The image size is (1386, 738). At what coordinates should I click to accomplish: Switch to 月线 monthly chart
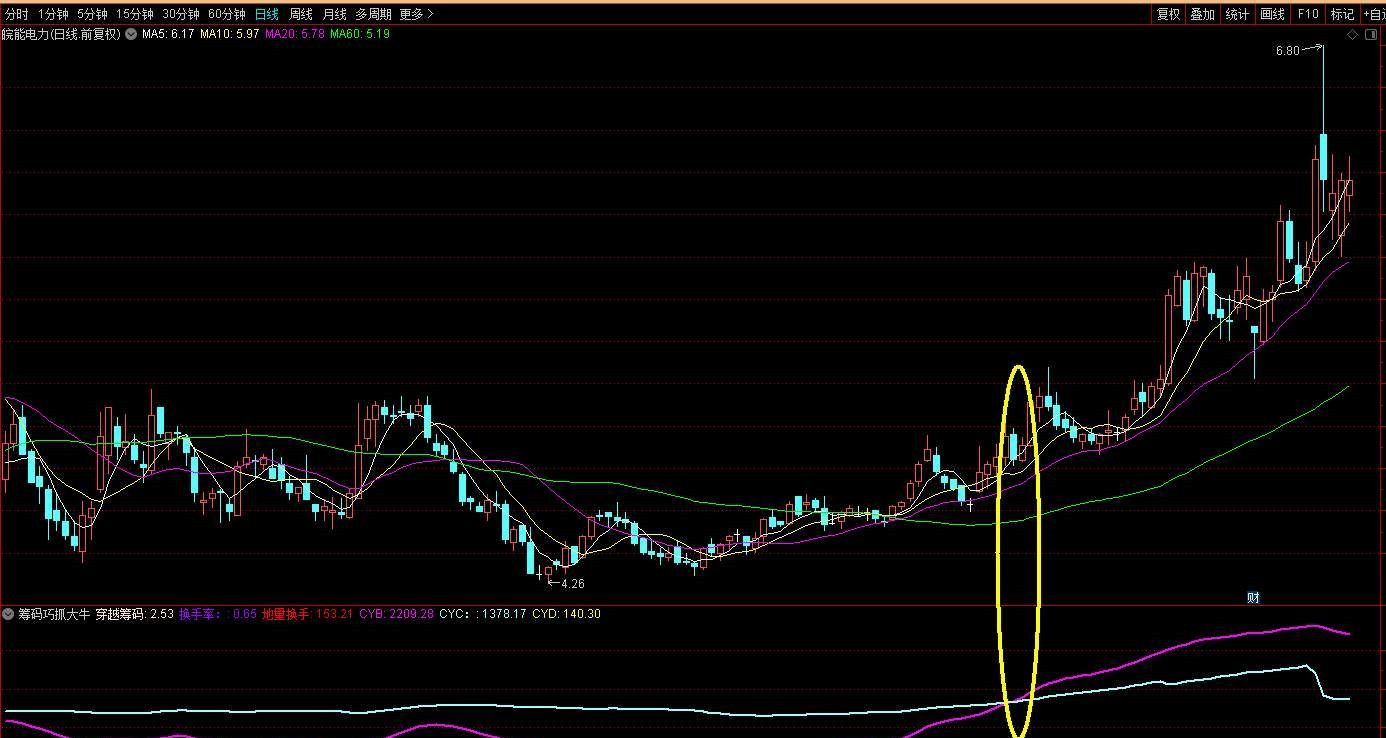[333, 14]
